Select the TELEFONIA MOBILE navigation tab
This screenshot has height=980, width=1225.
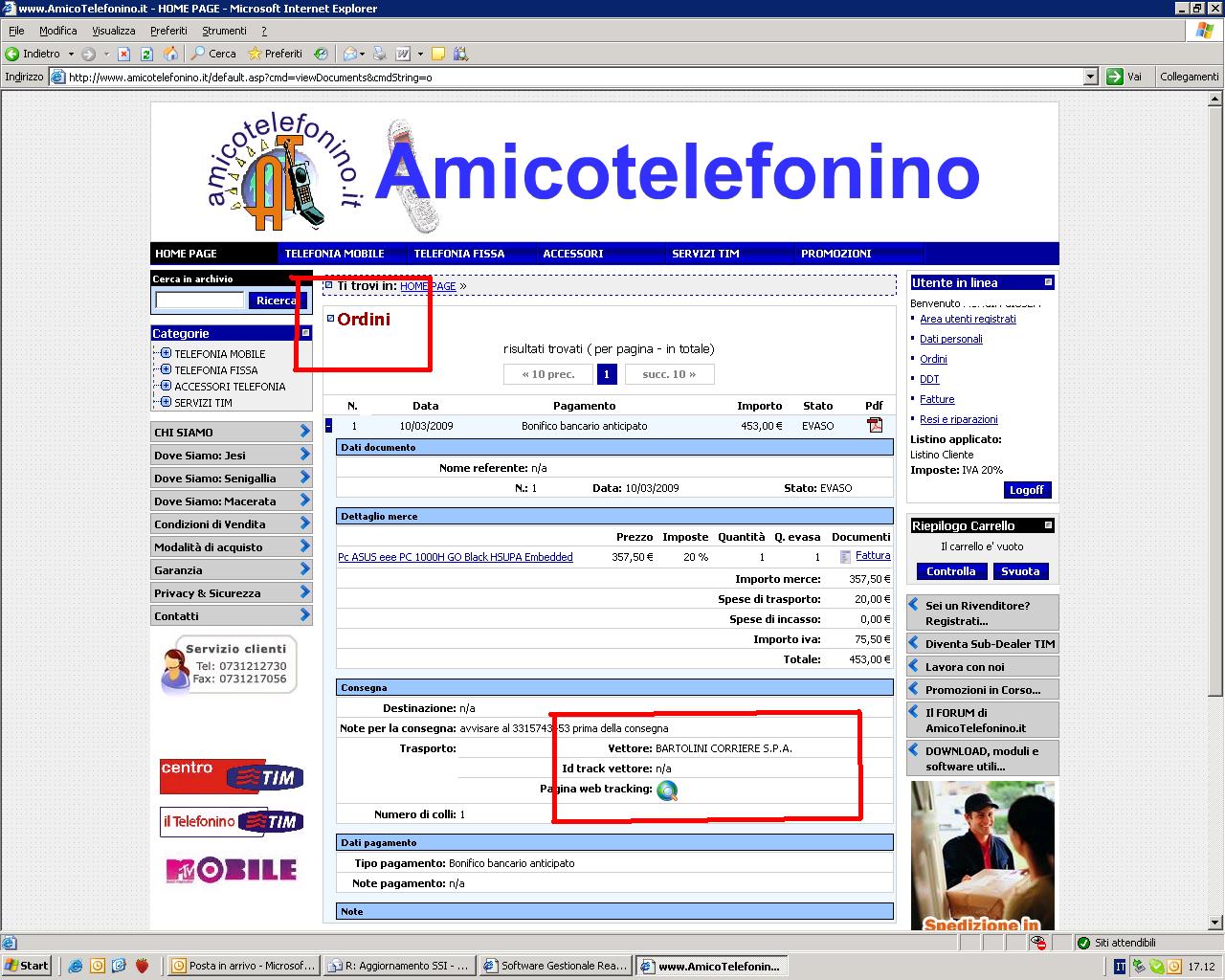coord(334,254)
